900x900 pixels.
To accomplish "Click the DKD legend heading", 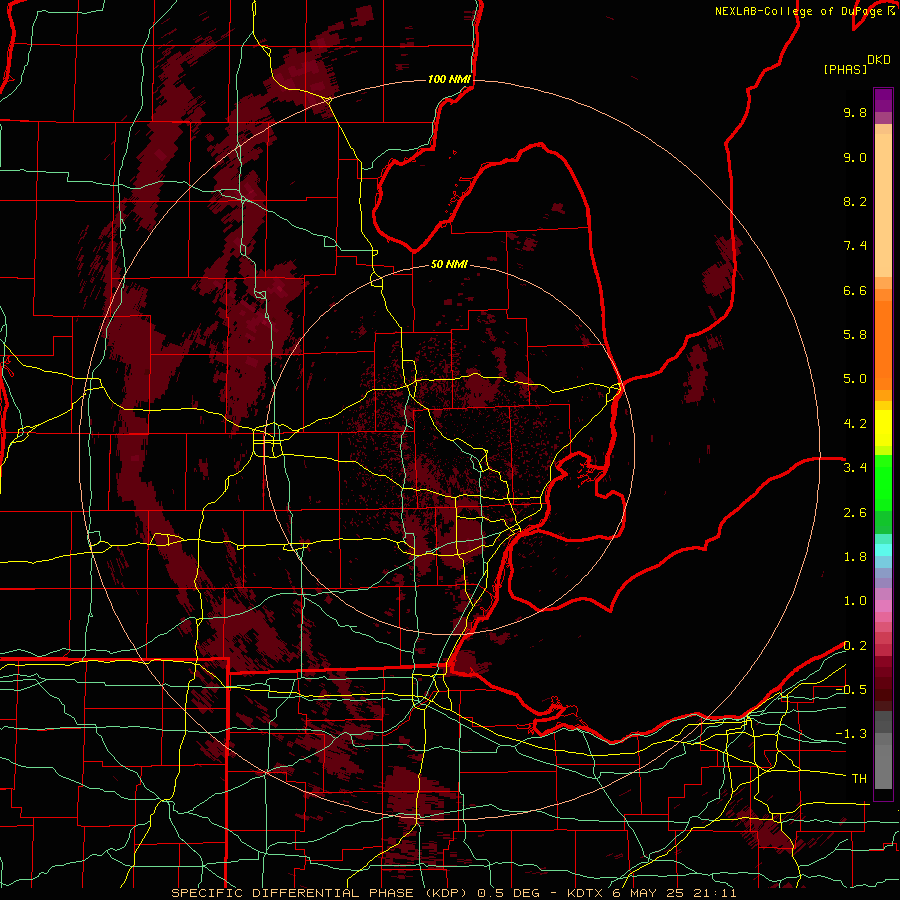I will (x=879, y=60).
